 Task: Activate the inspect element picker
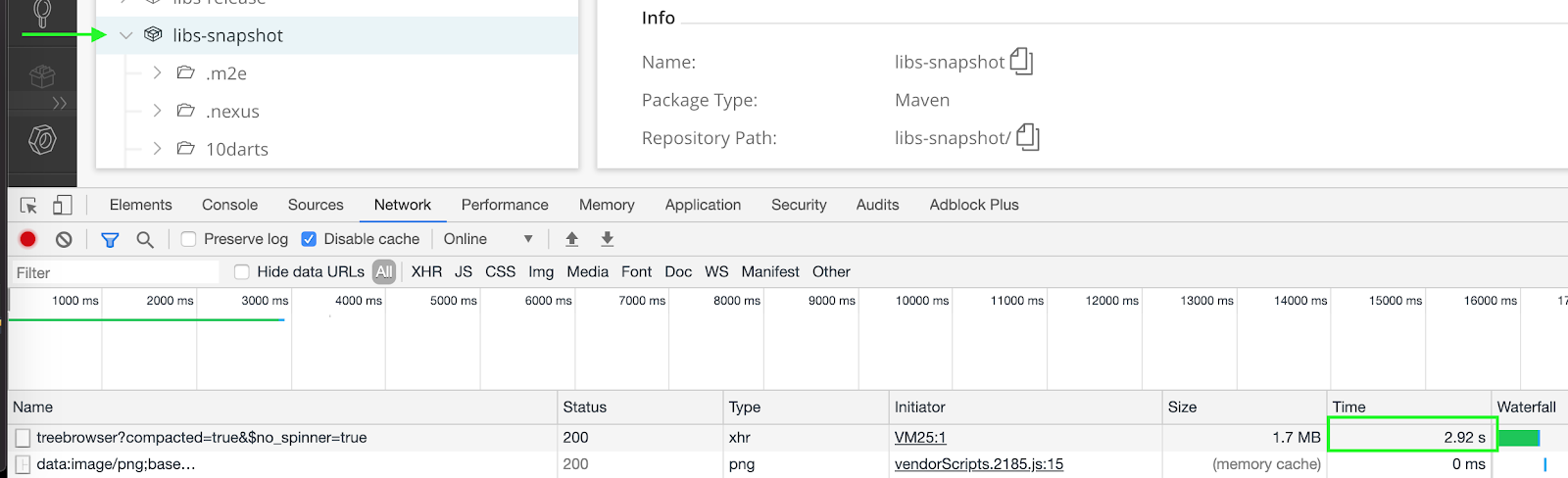coord(28,205)
